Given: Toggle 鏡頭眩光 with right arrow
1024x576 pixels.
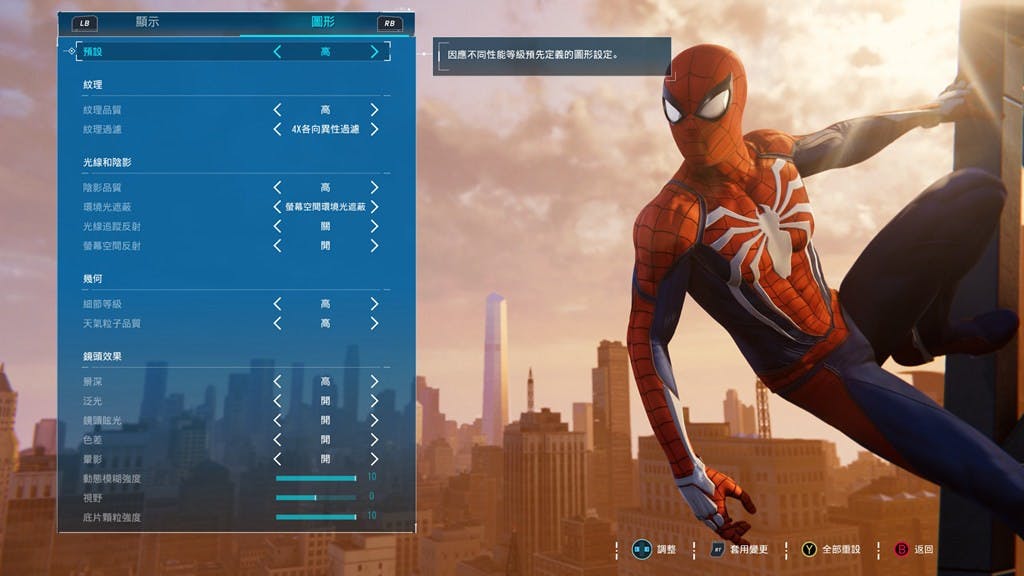Looking at the screenshot, I should (x=374, y=420).
